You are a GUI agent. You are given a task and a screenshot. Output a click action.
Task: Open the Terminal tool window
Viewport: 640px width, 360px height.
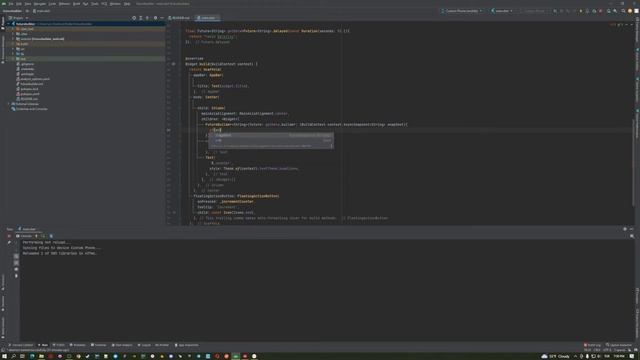pos(98,345)
